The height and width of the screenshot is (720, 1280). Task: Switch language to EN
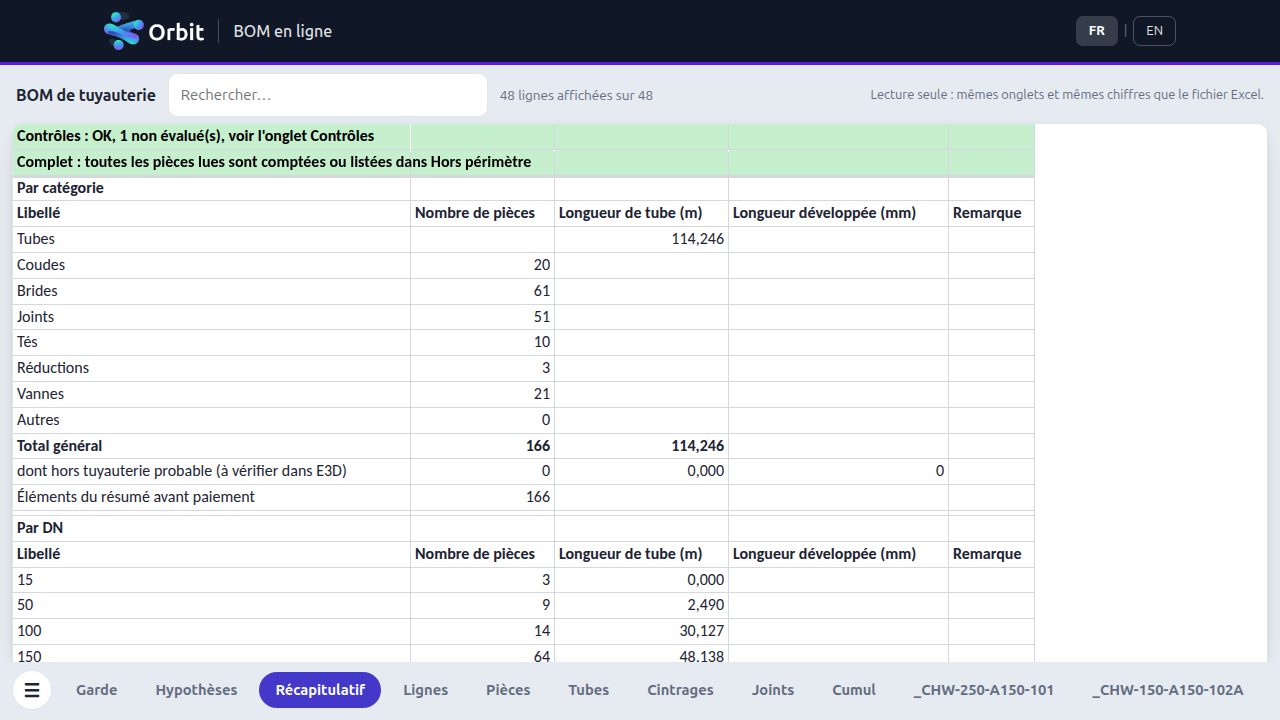(1154, 31)
